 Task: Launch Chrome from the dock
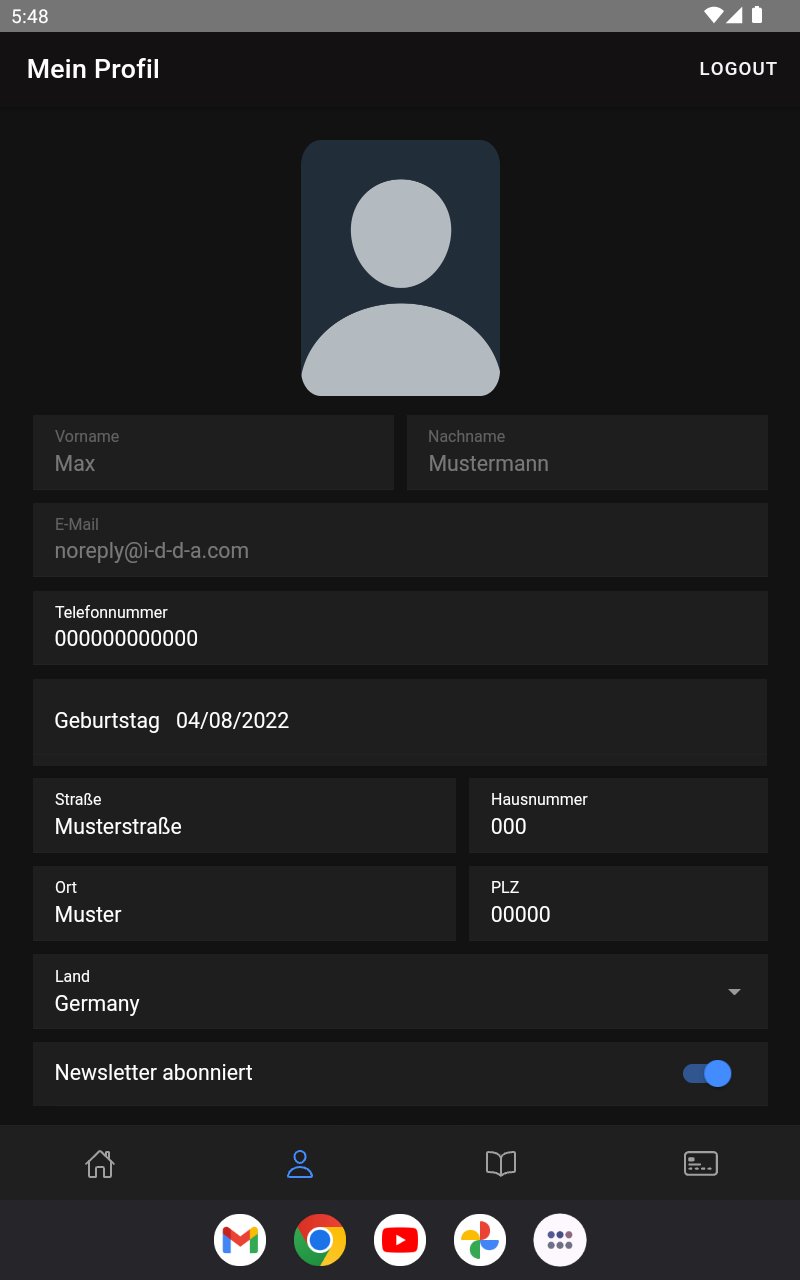[320, 1240]
